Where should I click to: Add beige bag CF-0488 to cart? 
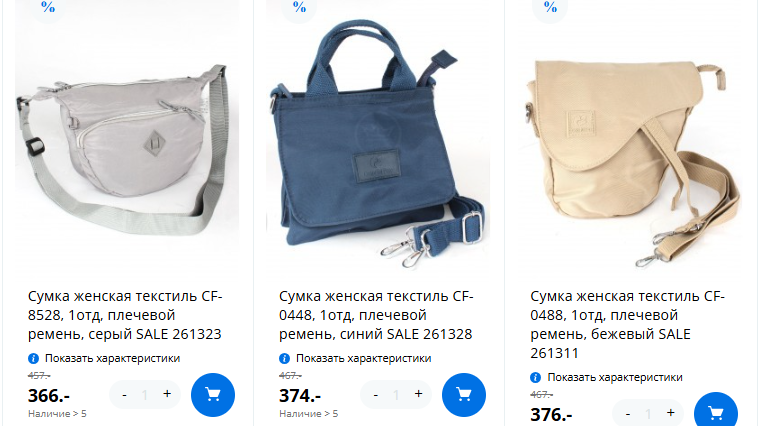tap(715, 410)
